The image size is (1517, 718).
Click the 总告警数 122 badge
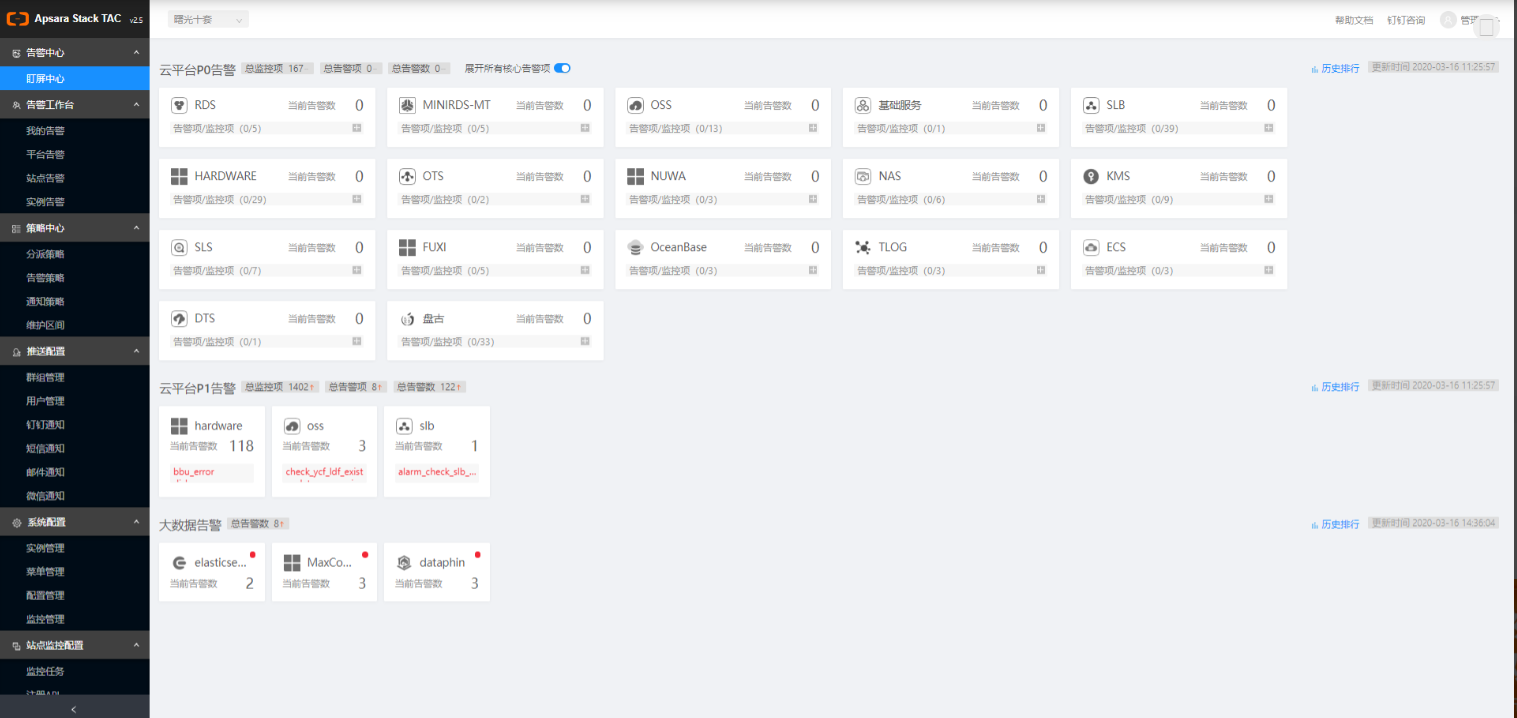(x=430, y=387)
